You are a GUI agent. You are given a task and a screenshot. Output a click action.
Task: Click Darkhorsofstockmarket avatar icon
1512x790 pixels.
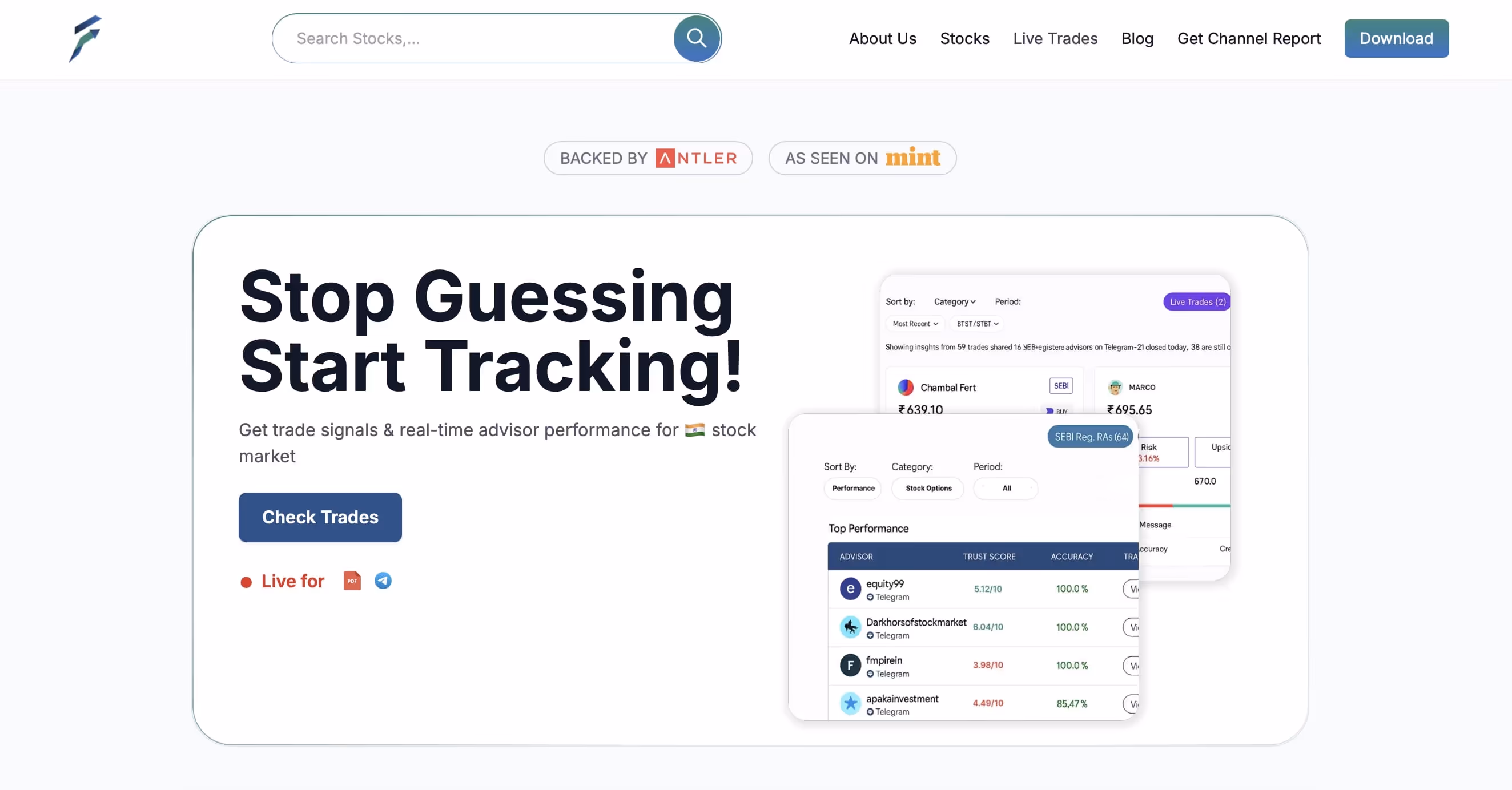click(850, 627)
